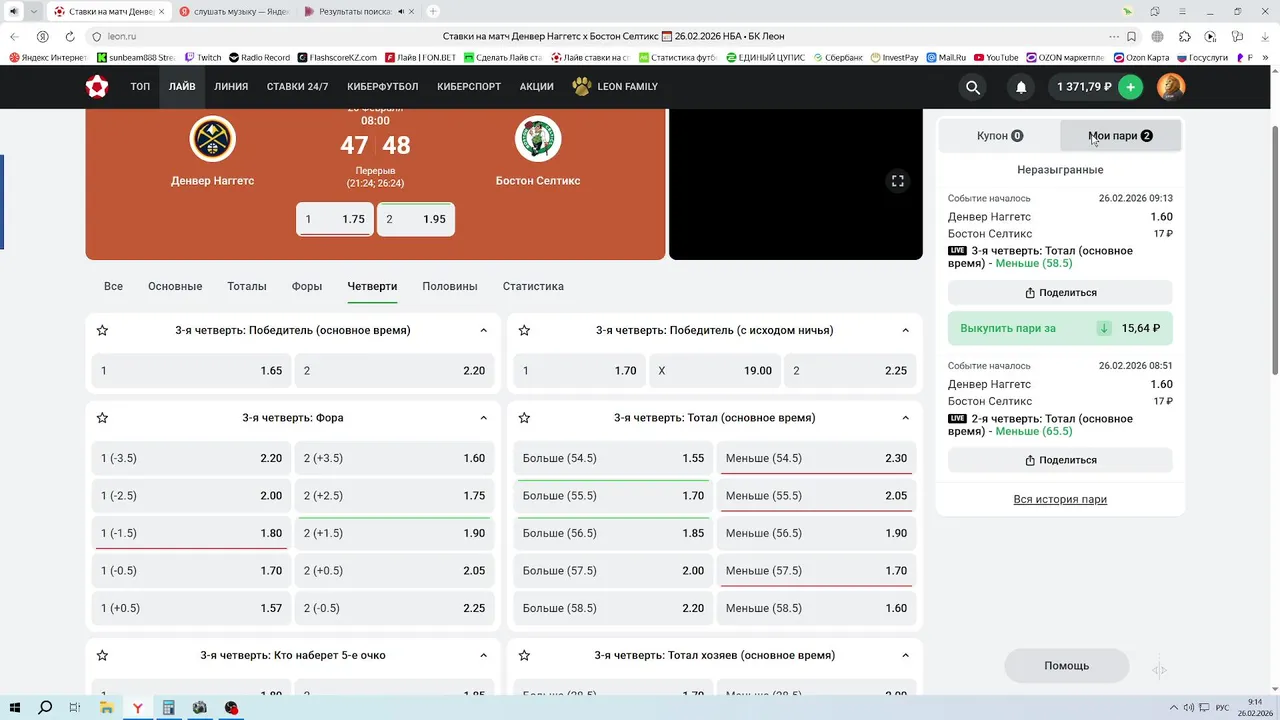Open the Тоталы markets tab
The height and width of the screenshot is (720, 1280).
(247, 286)
